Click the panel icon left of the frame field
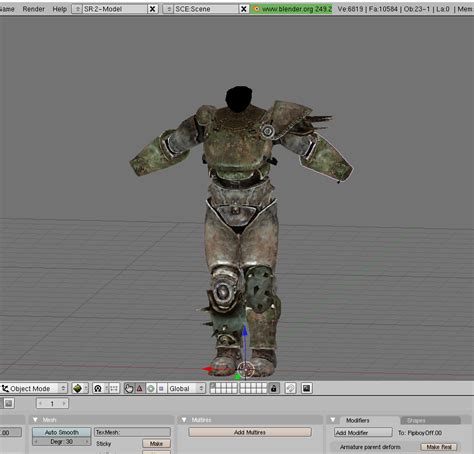The height and width of the screenshot is (454, 474). 9,403
